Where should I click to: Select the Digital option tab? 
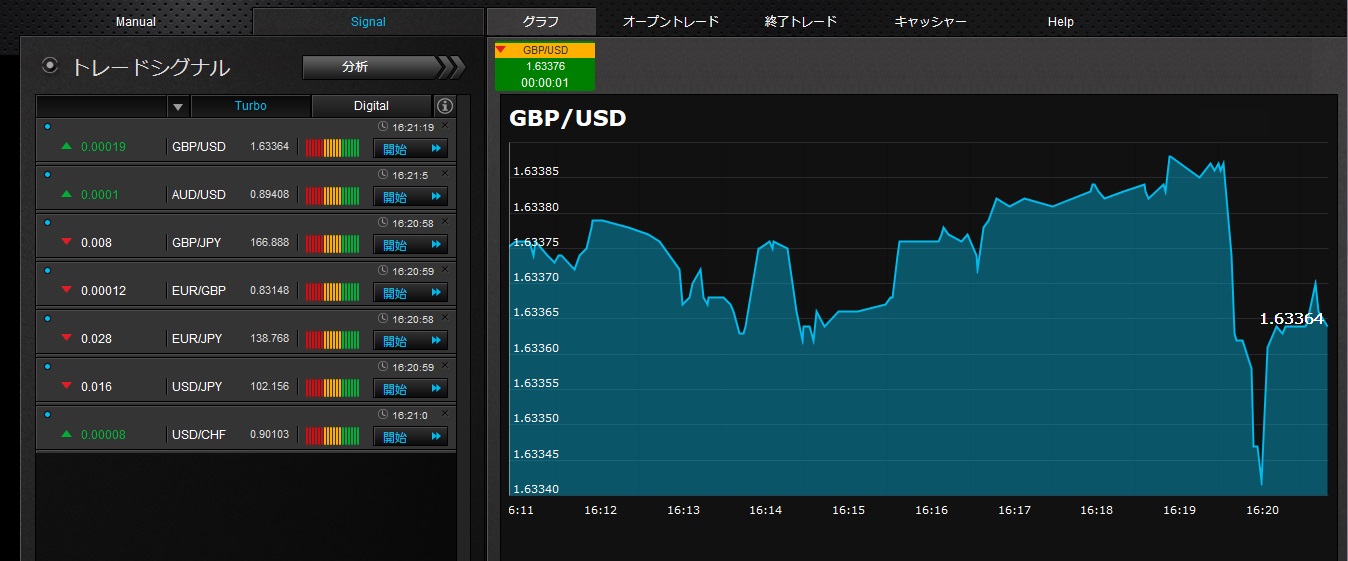point(371,106)
